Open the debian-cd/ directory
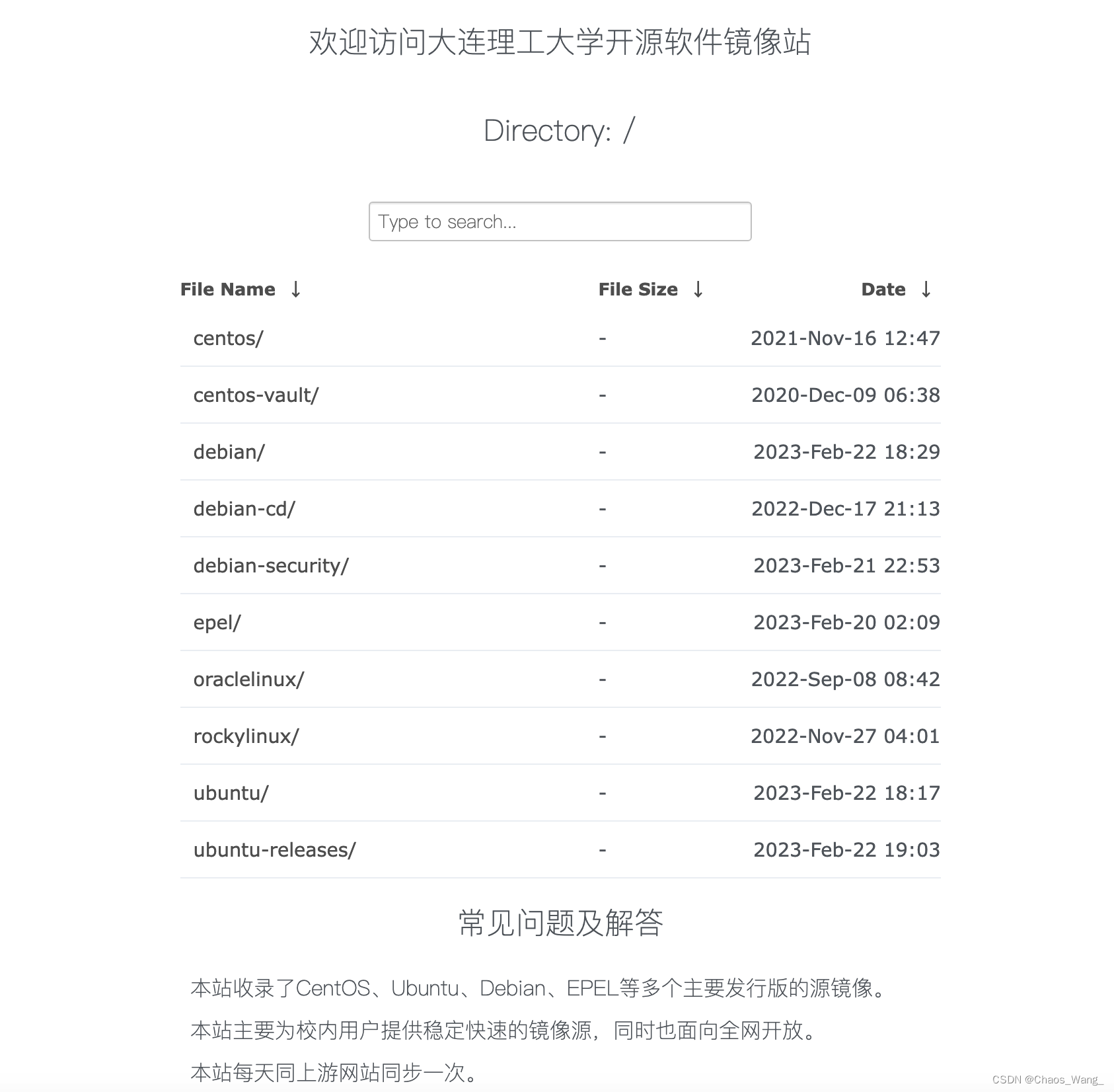 tap(244, 508)
